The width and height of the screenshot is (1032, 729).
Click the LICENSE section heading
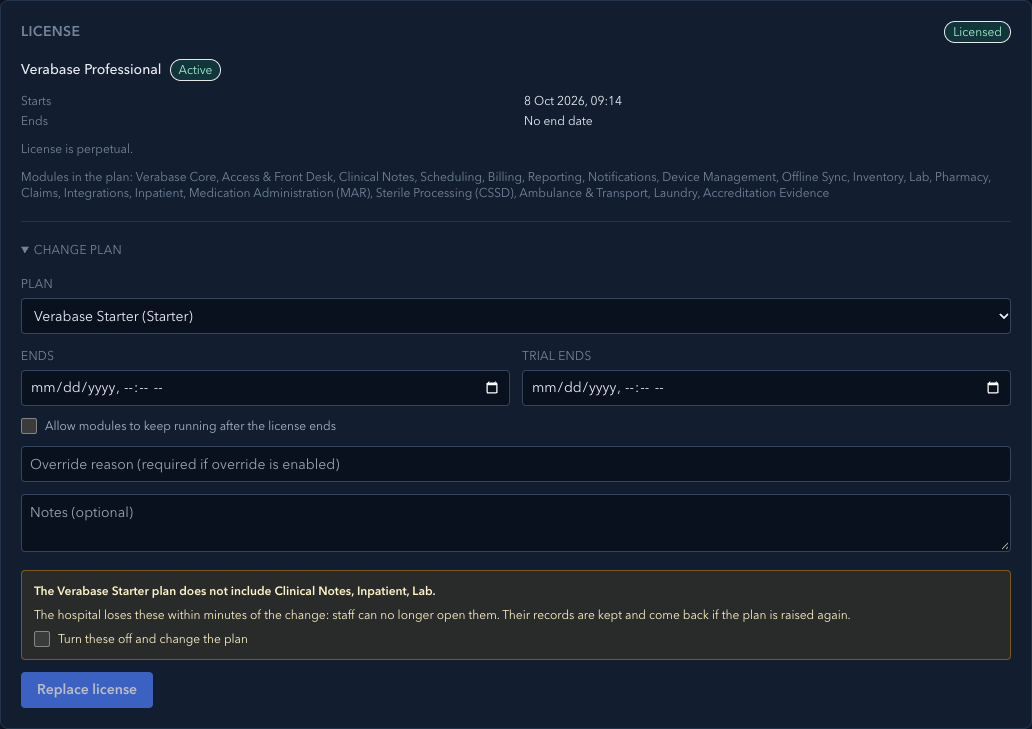[x=51, y=32]
